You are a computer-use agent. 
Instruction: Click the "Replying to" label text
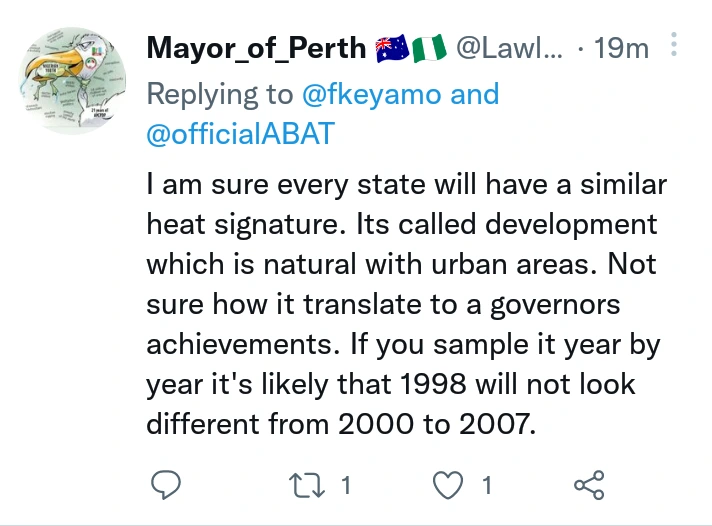pos(220,95)
